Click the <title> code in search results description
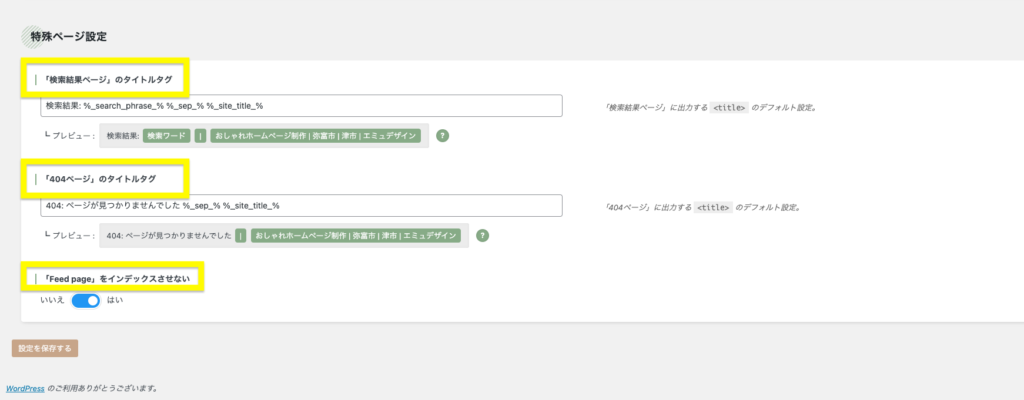The height and width of the screenshot is (400, 1024). pos(728,107)
